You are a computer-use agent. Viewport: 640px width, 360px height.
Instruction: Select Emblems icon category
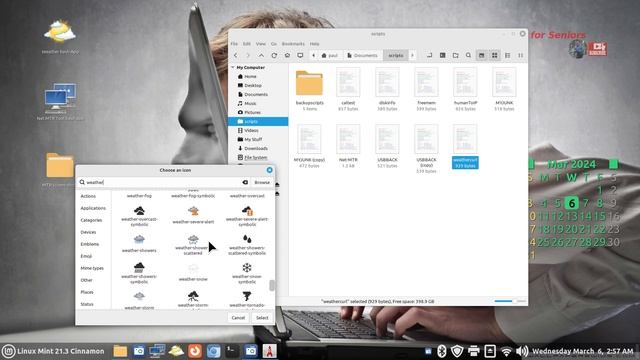click(90, 244)
